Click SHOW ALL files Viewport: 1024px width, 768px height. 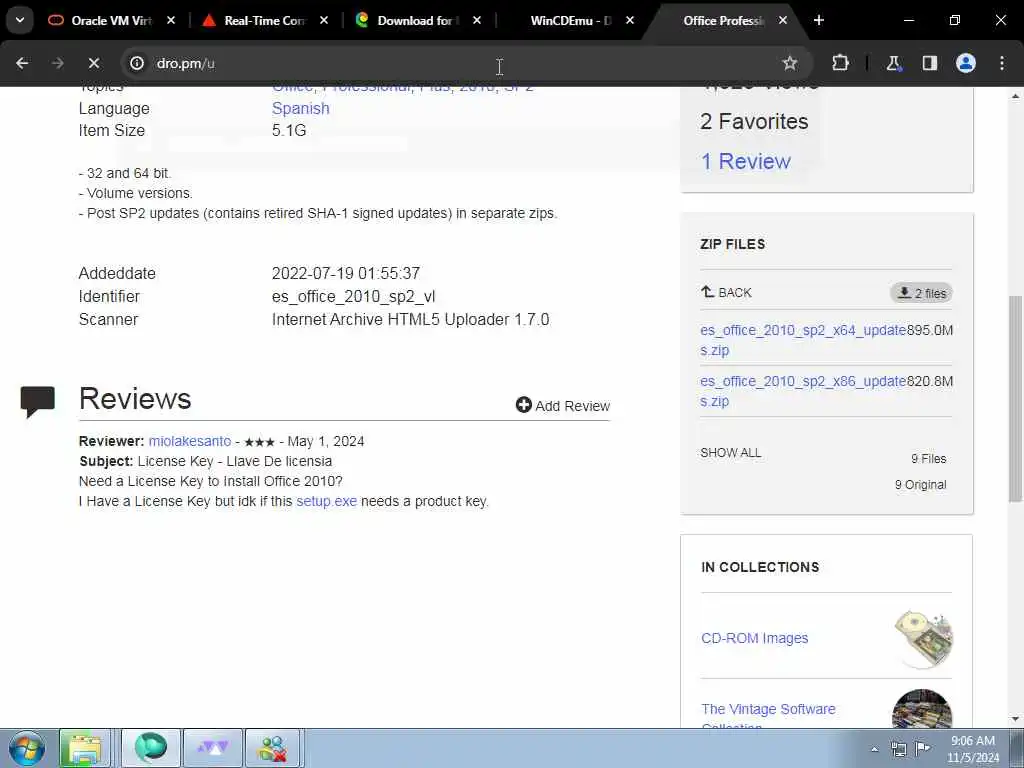click(x=730, y=453)
